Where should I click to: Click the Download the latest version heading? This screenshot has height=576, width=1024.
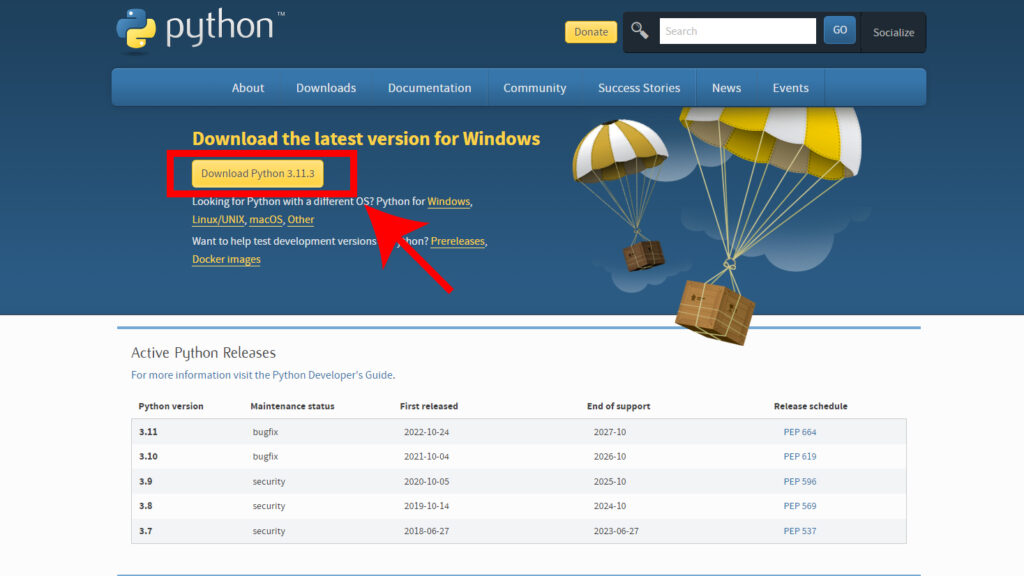[366, 138]
